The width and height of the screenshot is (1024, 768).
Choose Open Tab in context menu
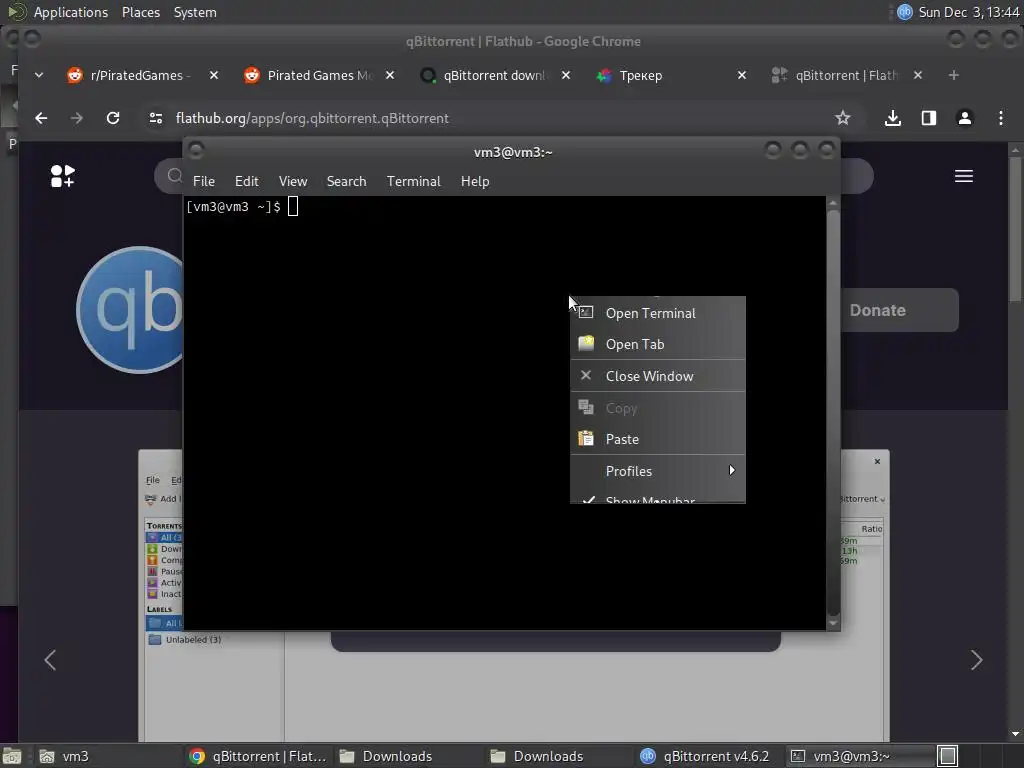[658, 344]
